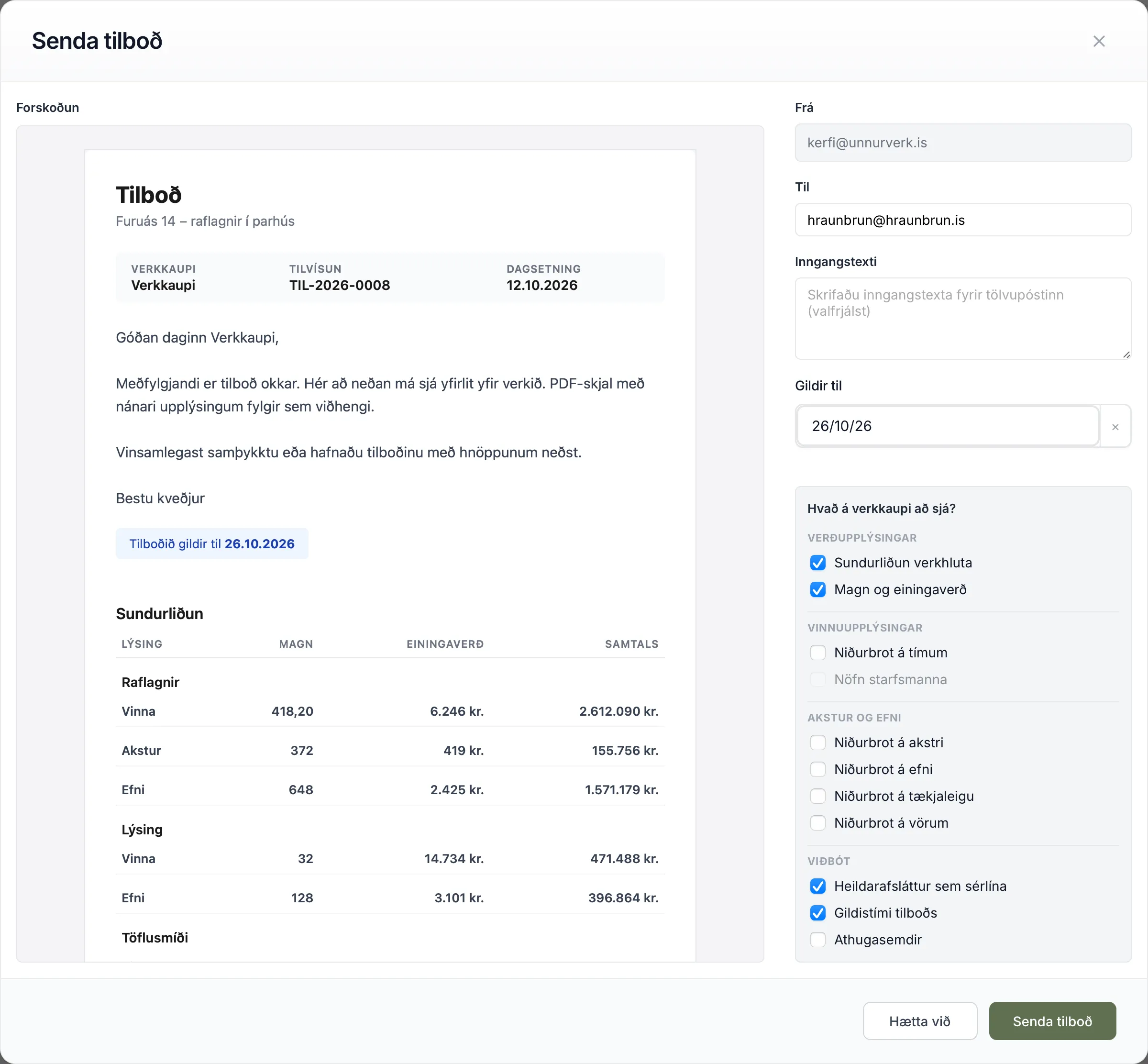Enable Niðurbrot á efni checkbox
This screenshot has height=1064, width=1148.
[x=817, y=769]
